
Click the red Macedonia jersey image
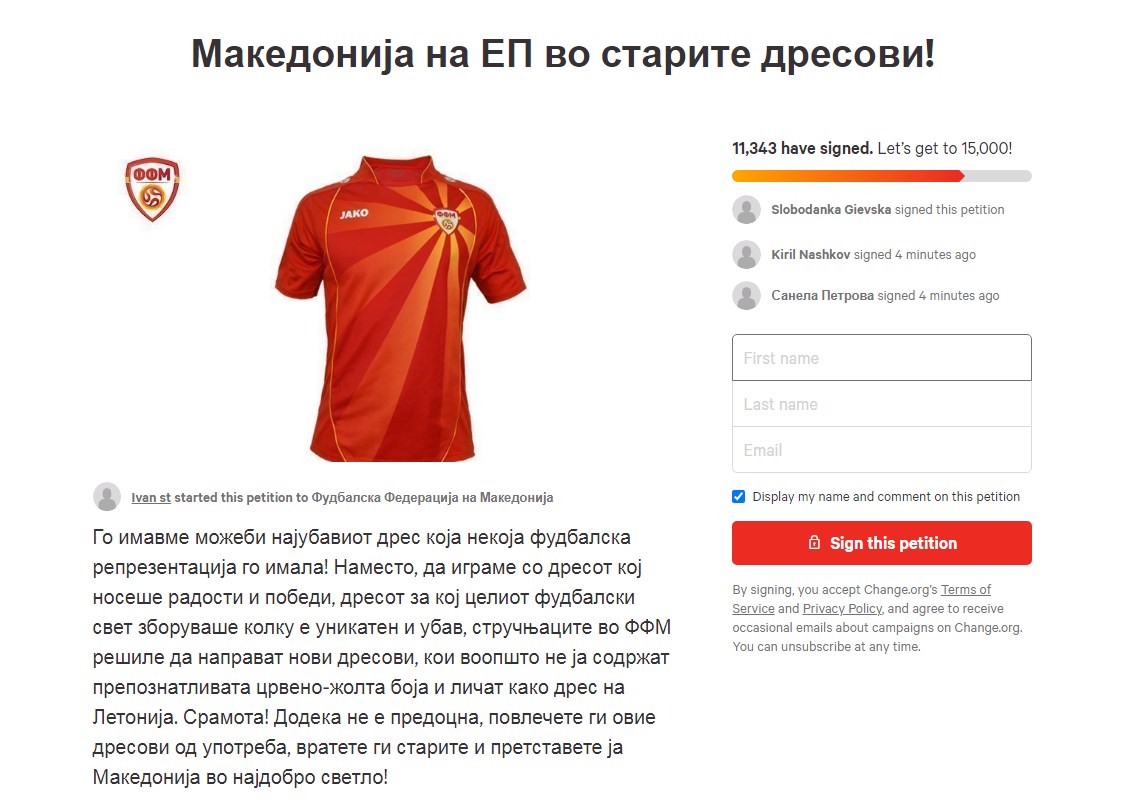pos(401,308)
